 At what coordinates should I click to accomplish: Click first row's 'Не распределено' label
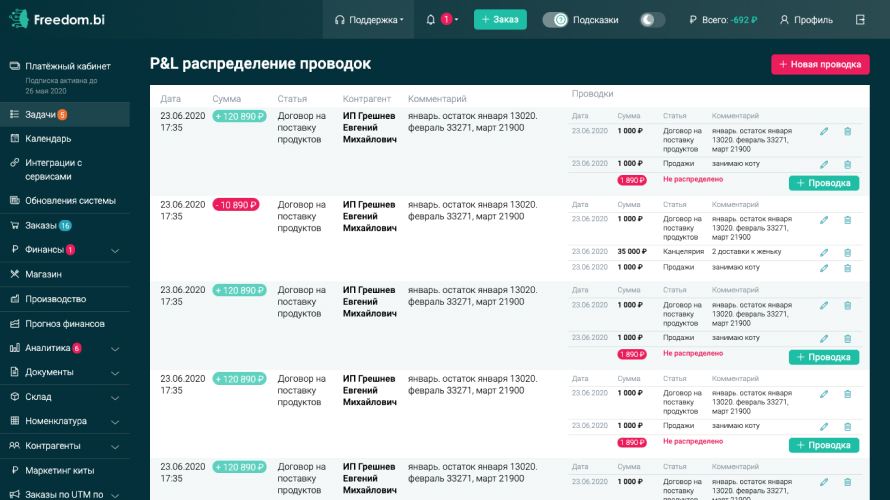[x=693, y=179]
